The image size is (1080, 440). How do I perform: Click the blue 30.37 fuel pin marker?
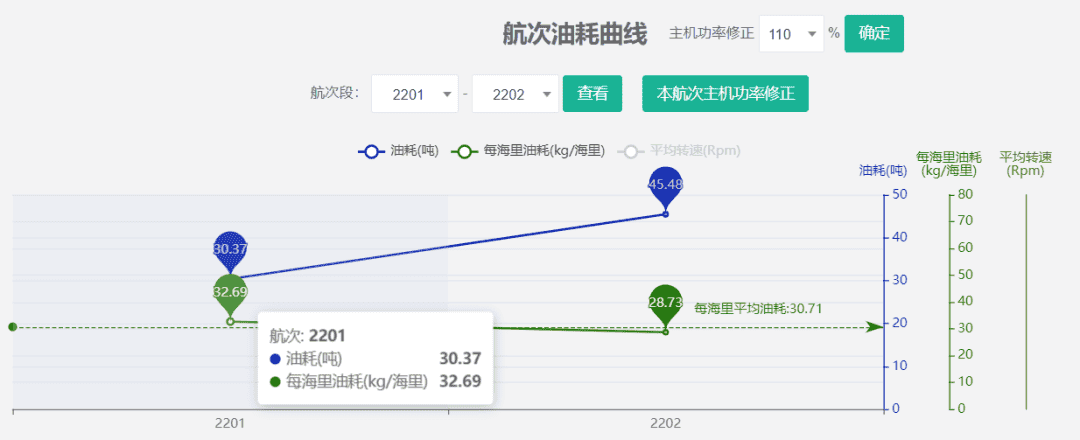tap(230, 250)
